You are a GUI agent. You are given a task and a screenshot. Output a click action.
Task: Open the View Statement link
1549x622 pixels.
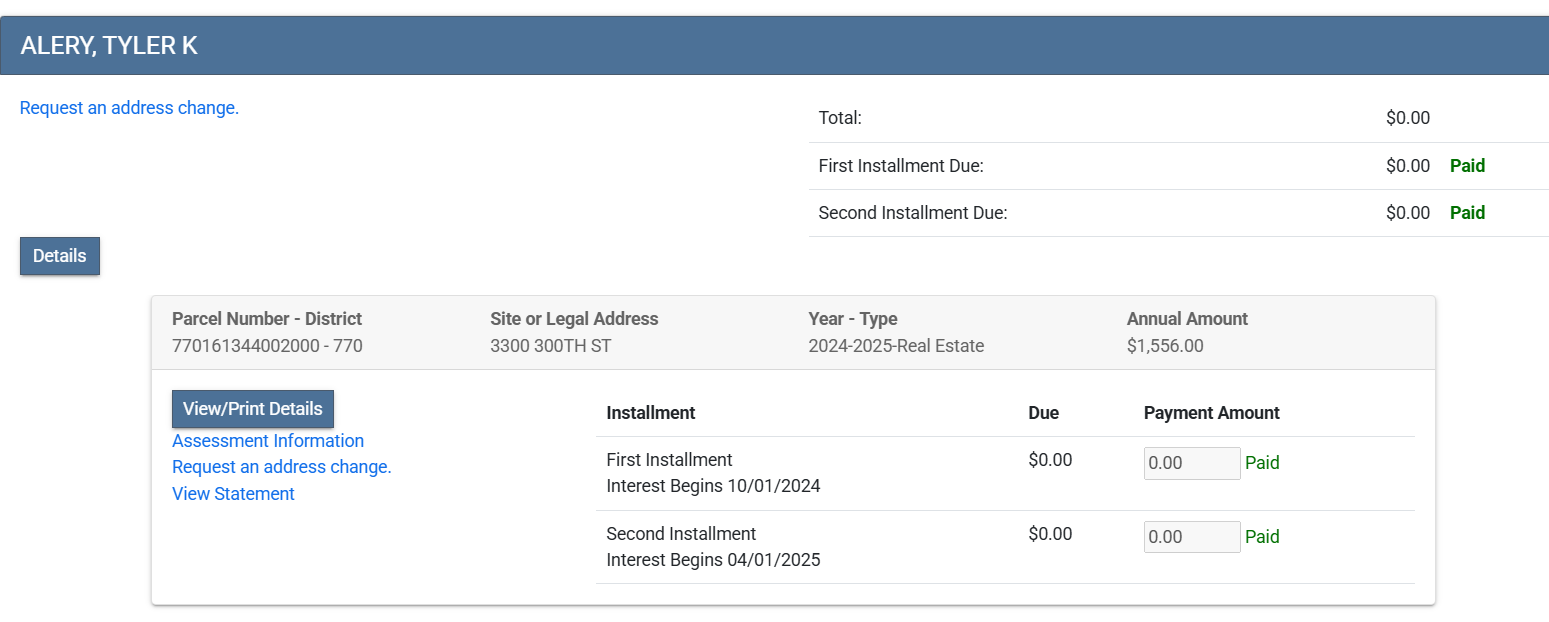(233, 494)
